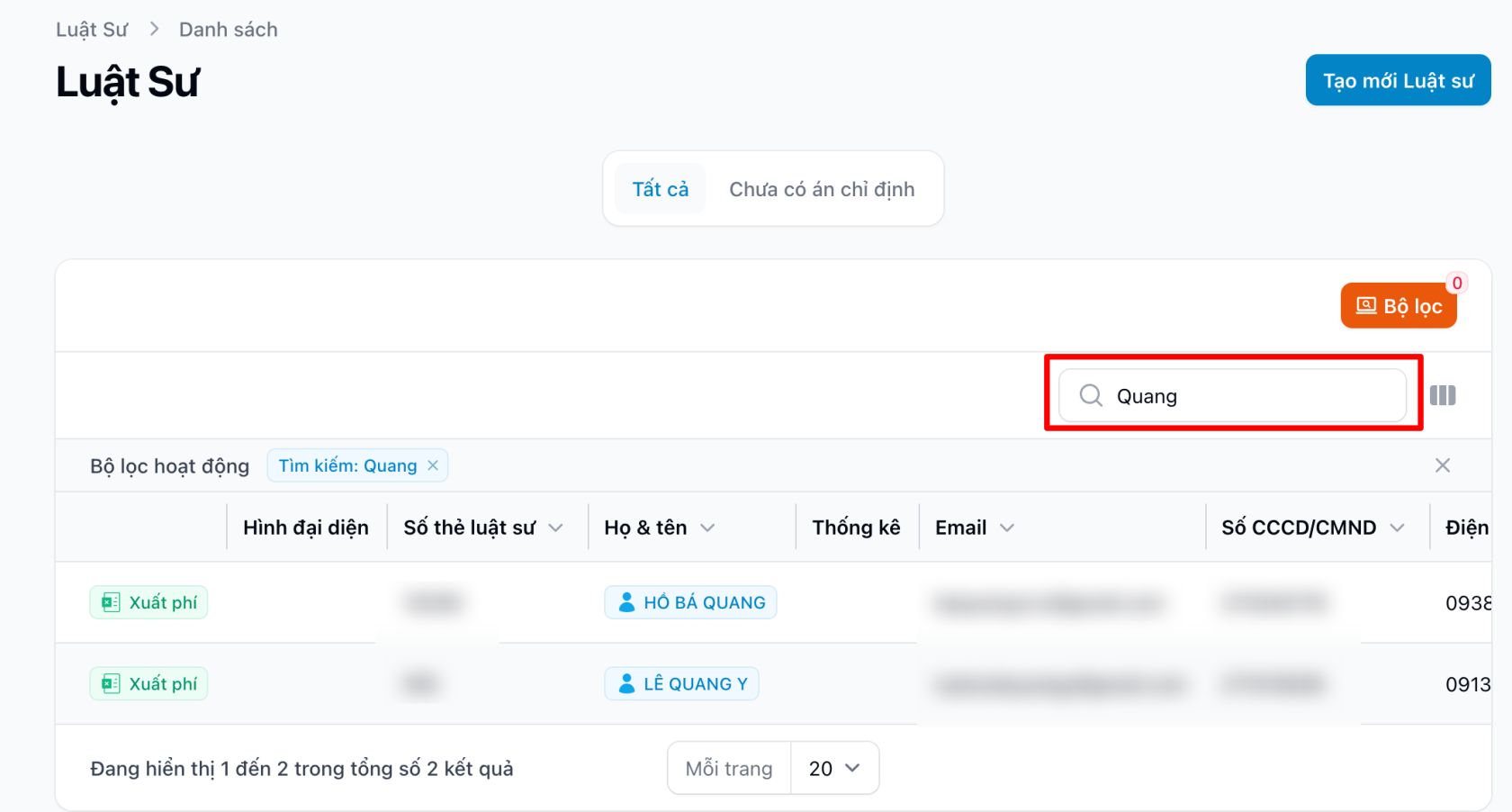Image resolution: width=1512 pixels, height=812 pixels.
Task: Click the Luật Sư breadcrumb link
Action: coord(92,30)
